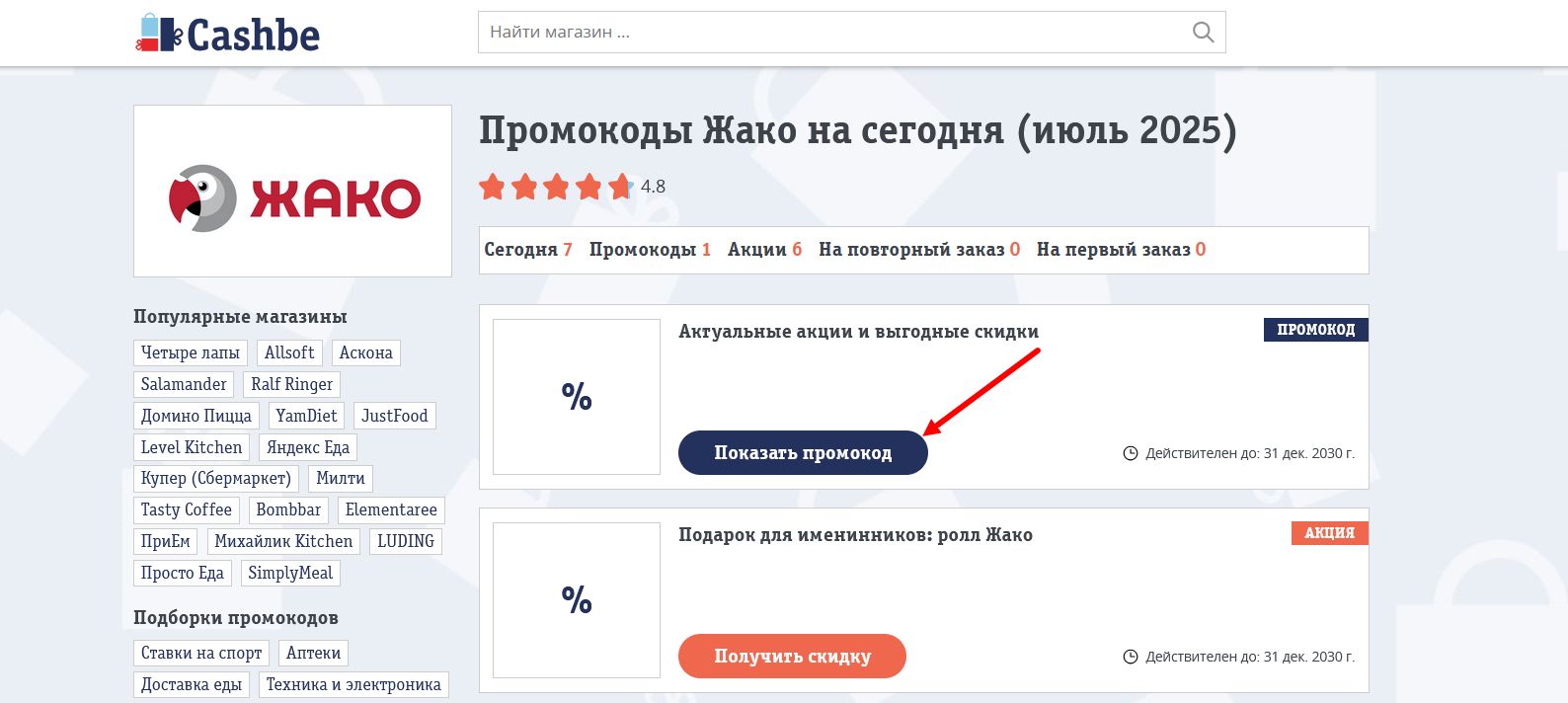1568x703 pixels.
Task: Open the 'Allsoft' store link
Action: tap(289, 352)
